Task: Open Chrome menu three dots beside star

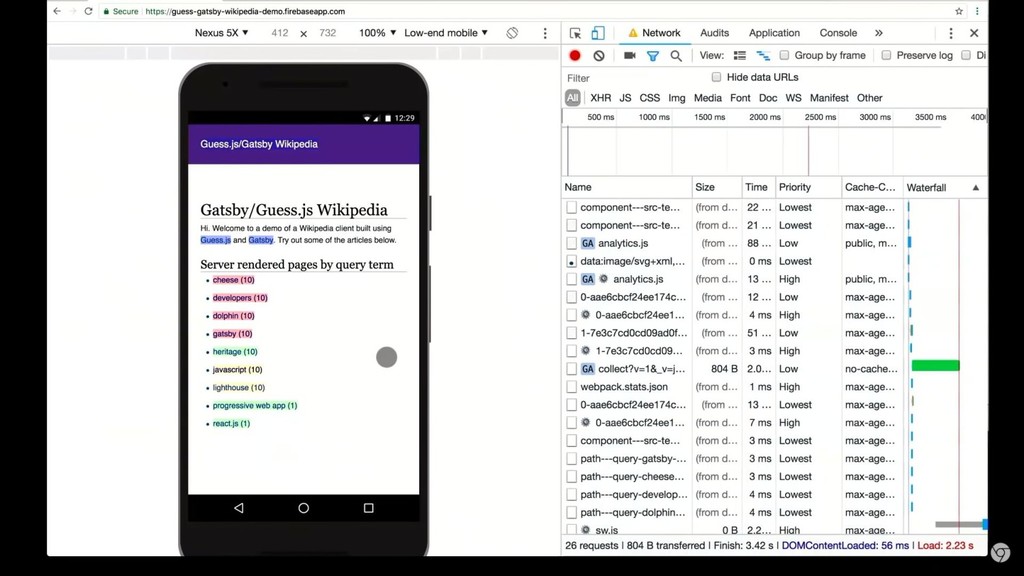Action: tap(977, 11)
